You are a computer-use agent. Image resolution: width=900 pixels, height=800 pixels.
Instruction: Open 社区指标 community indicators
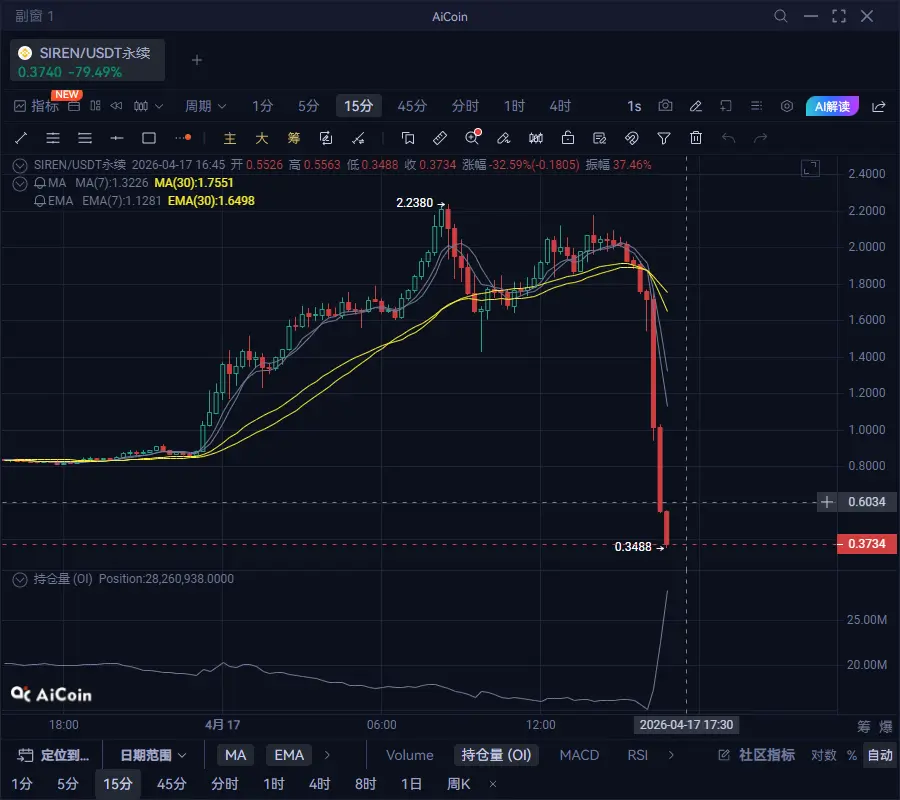click(x=757, y=755)
